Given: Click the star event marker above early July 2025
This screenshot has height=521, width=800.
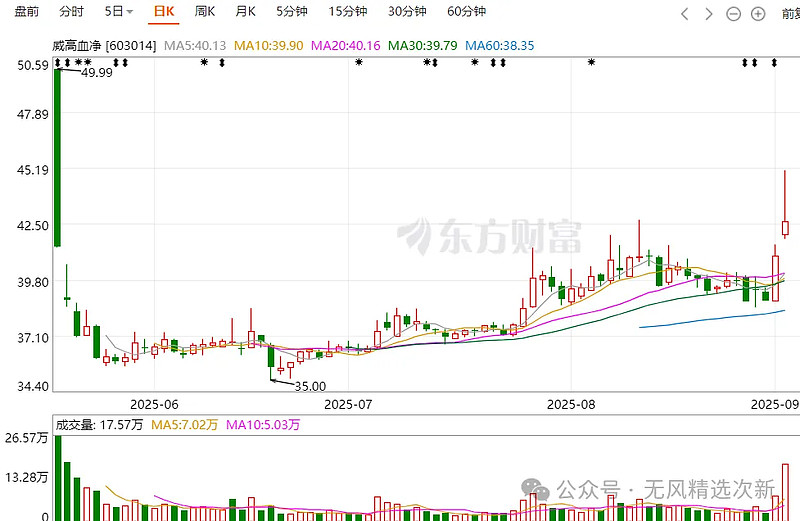Looking at the screenshot, I should pos(358,63).
